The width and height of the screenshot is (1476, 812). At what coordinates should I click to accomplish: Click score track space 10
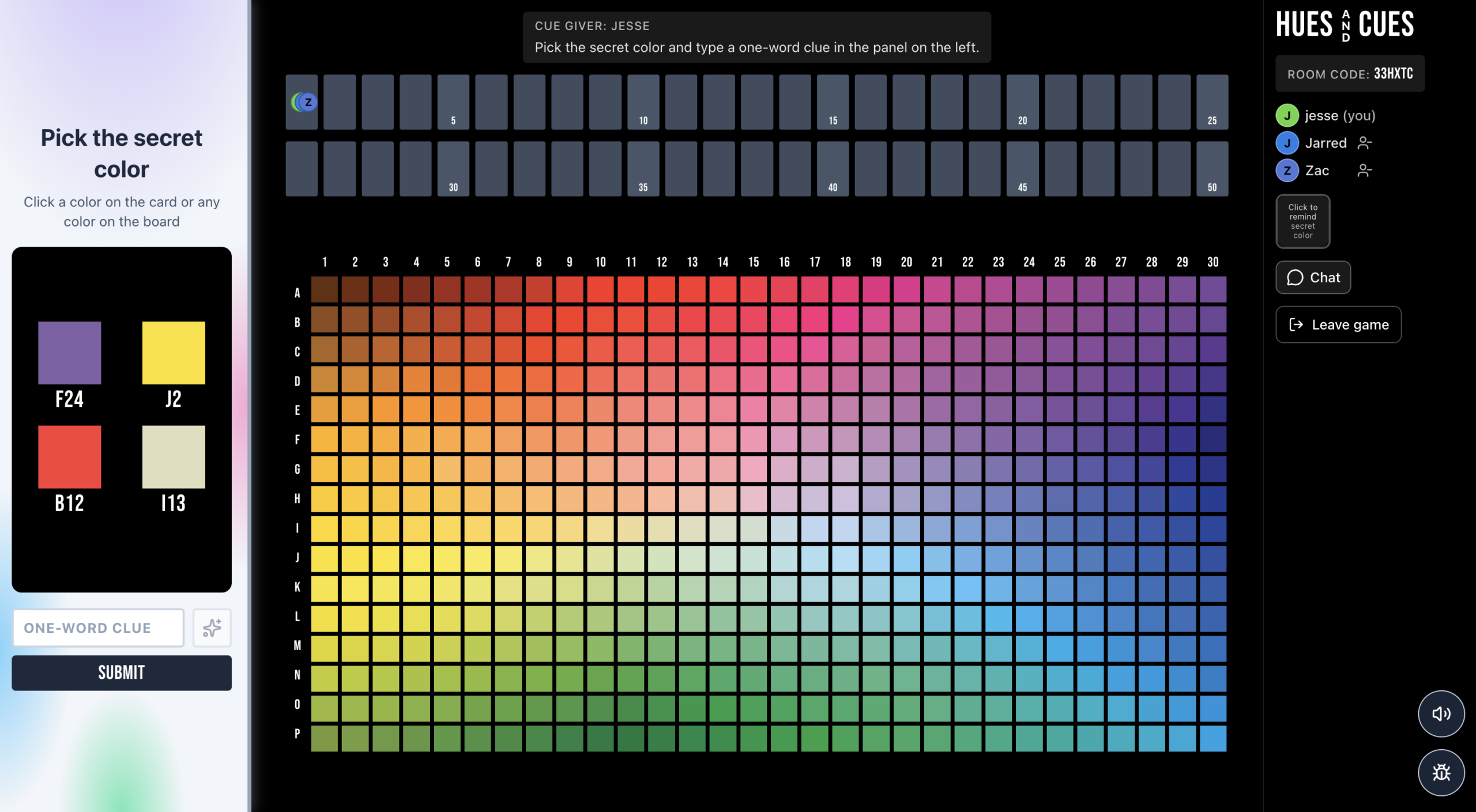[x=643, y=102]
